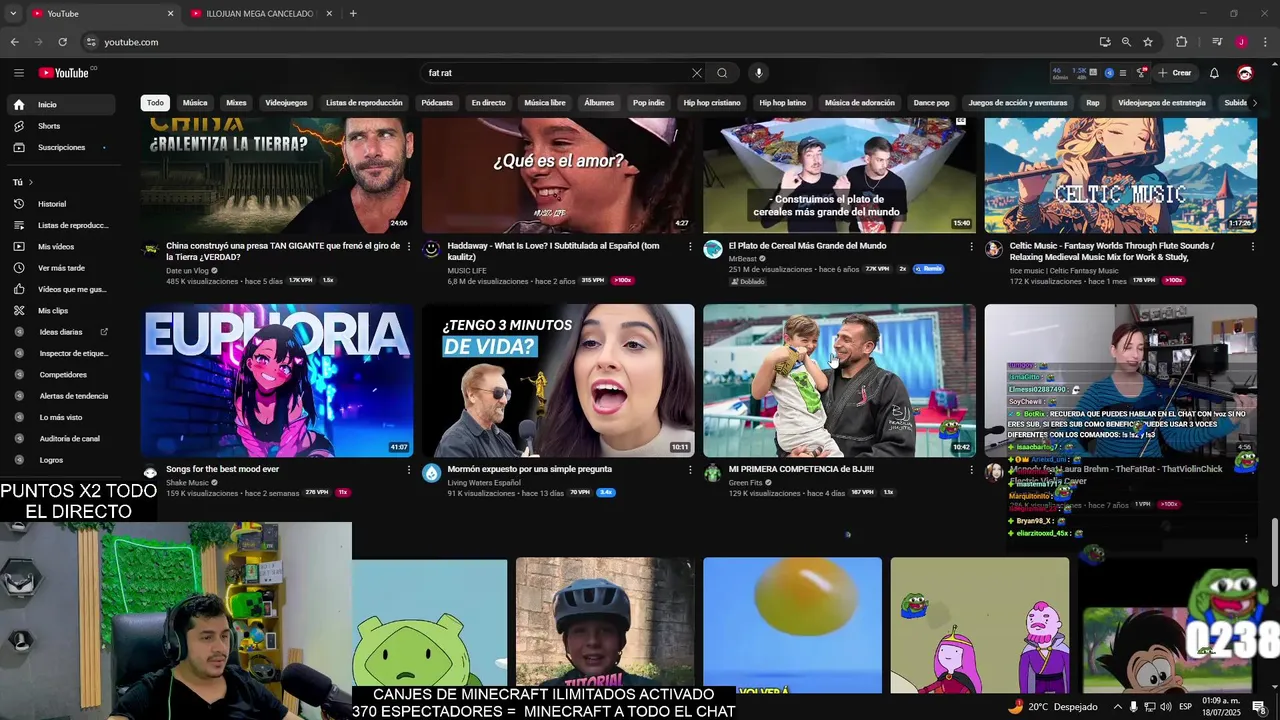The image size is (1280, 720).
Task: Open Ver más tarde in sidebar
Action: click(63, 268)
